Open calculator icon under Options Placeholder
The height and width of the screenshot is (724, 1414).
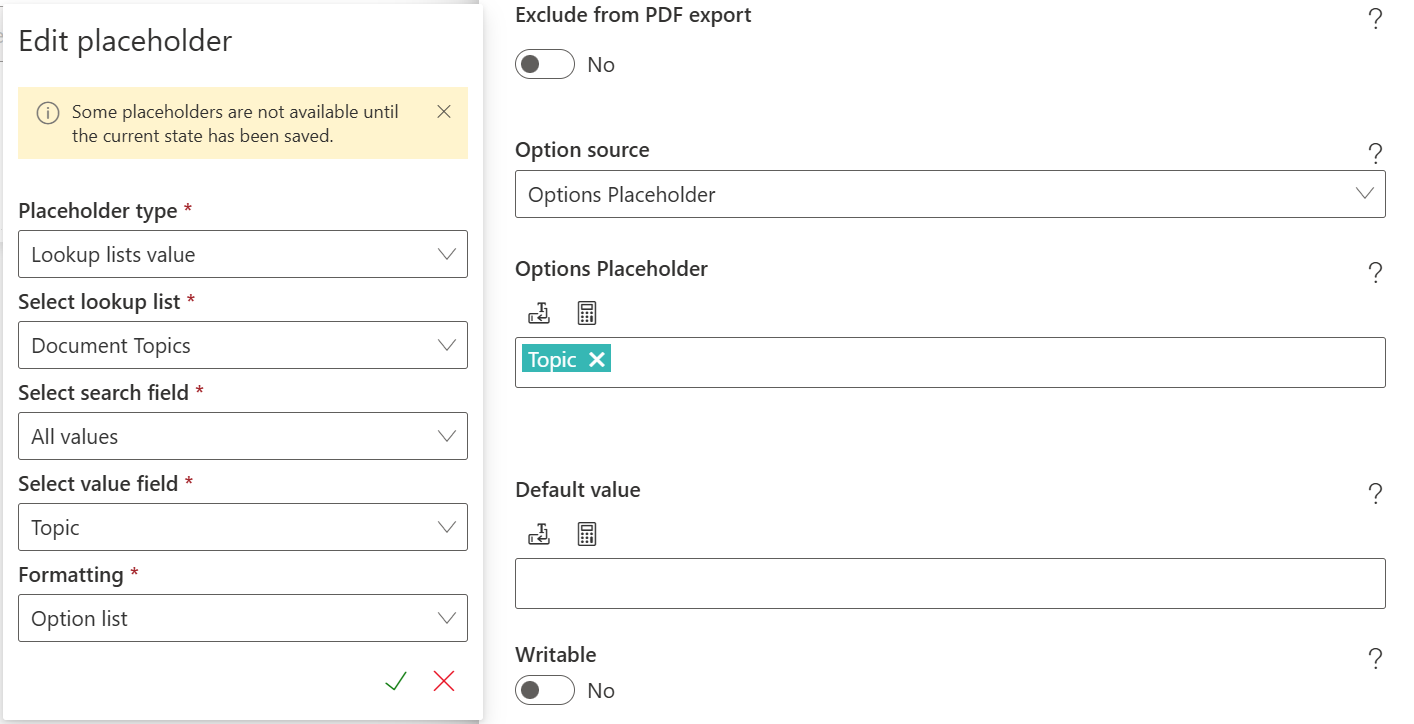[587, 314]
